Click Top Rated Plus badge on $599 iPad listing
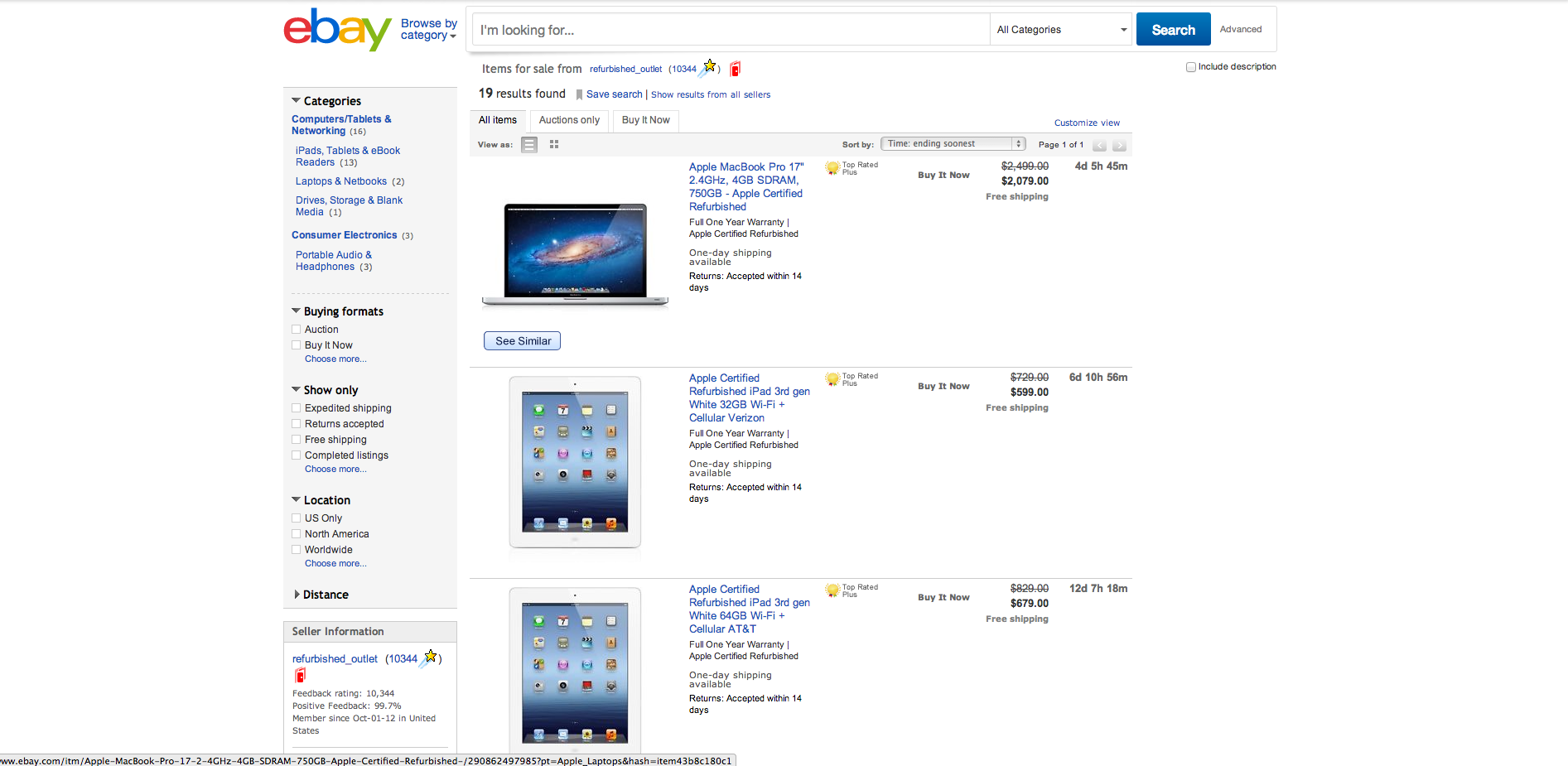 [852, 379]
